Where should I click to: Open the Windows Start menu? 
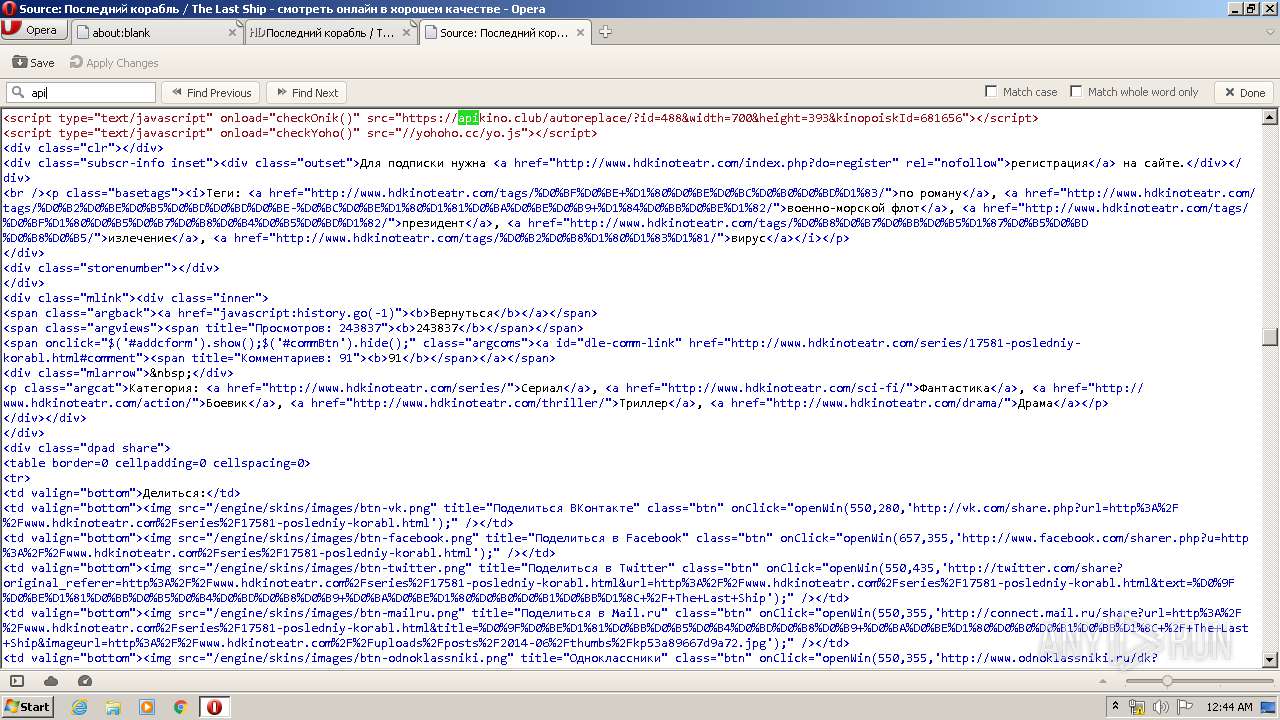pyautogui.click(x=27, y=706)
